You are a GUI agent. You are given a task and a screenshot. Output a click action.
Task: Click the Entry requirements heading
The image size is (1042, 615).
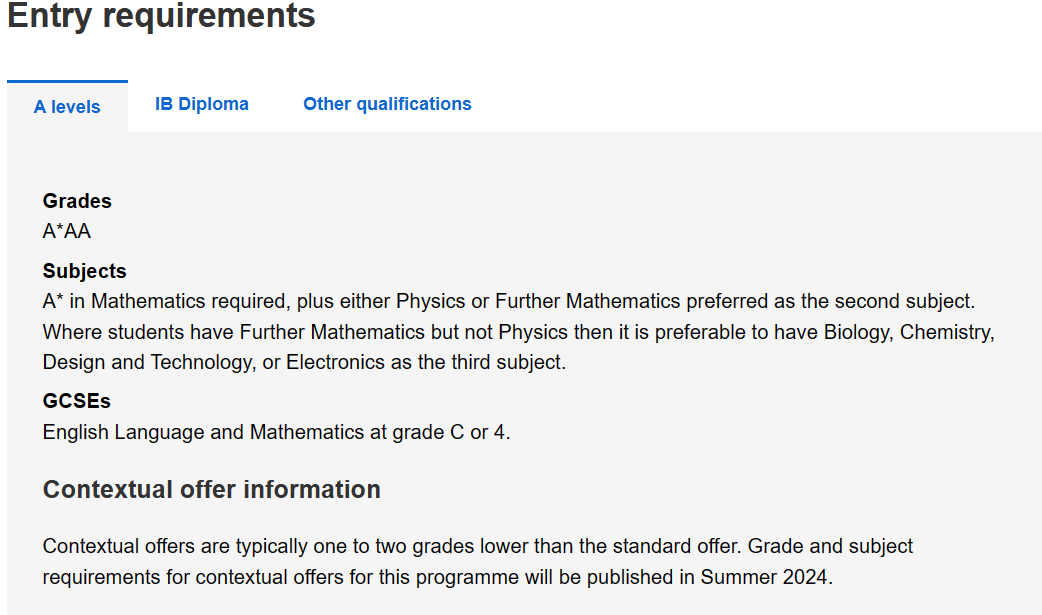(161, 15)
